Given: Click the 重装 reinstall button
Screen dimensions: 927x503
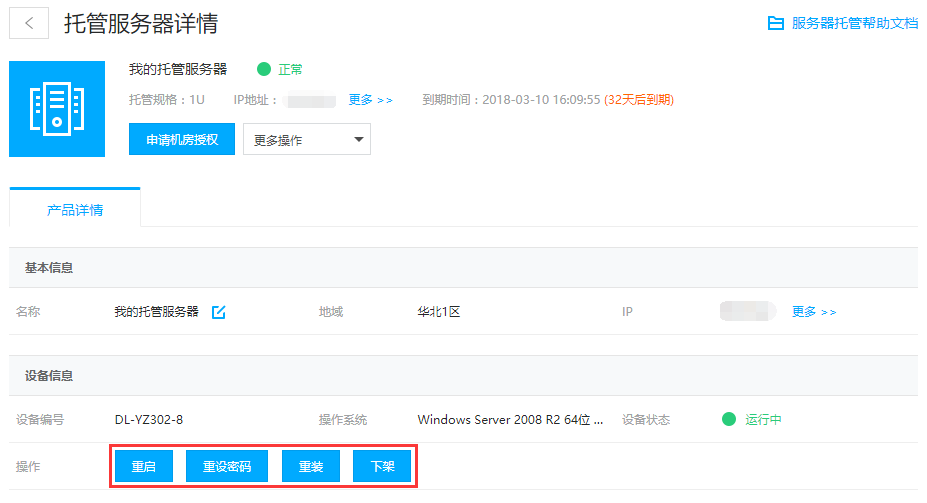Looking at the screenshot, I should tap(311, 467).
